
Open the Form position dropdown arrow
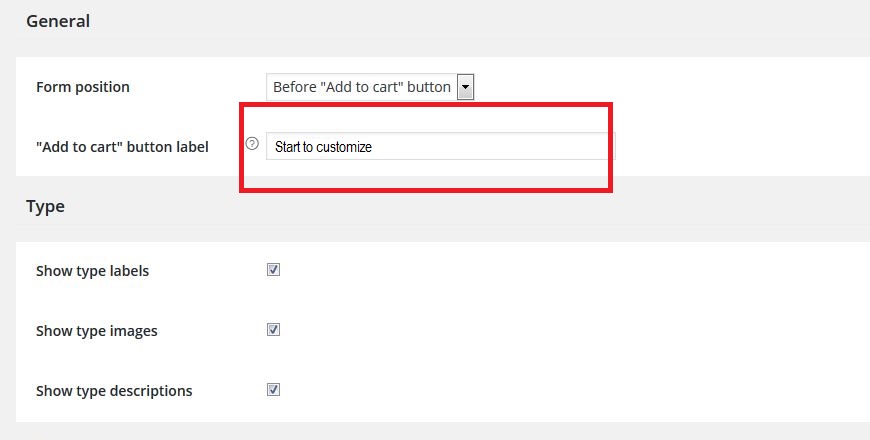coord(466,87)
